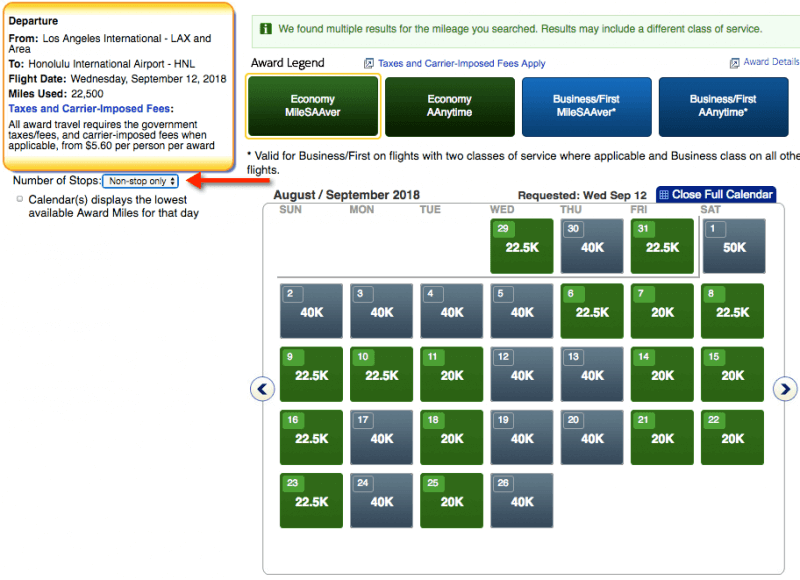Viewport: 800px width, 580px height.
Task: Select September 10 for 22.5K miles
Action: (x=381, y=374)
